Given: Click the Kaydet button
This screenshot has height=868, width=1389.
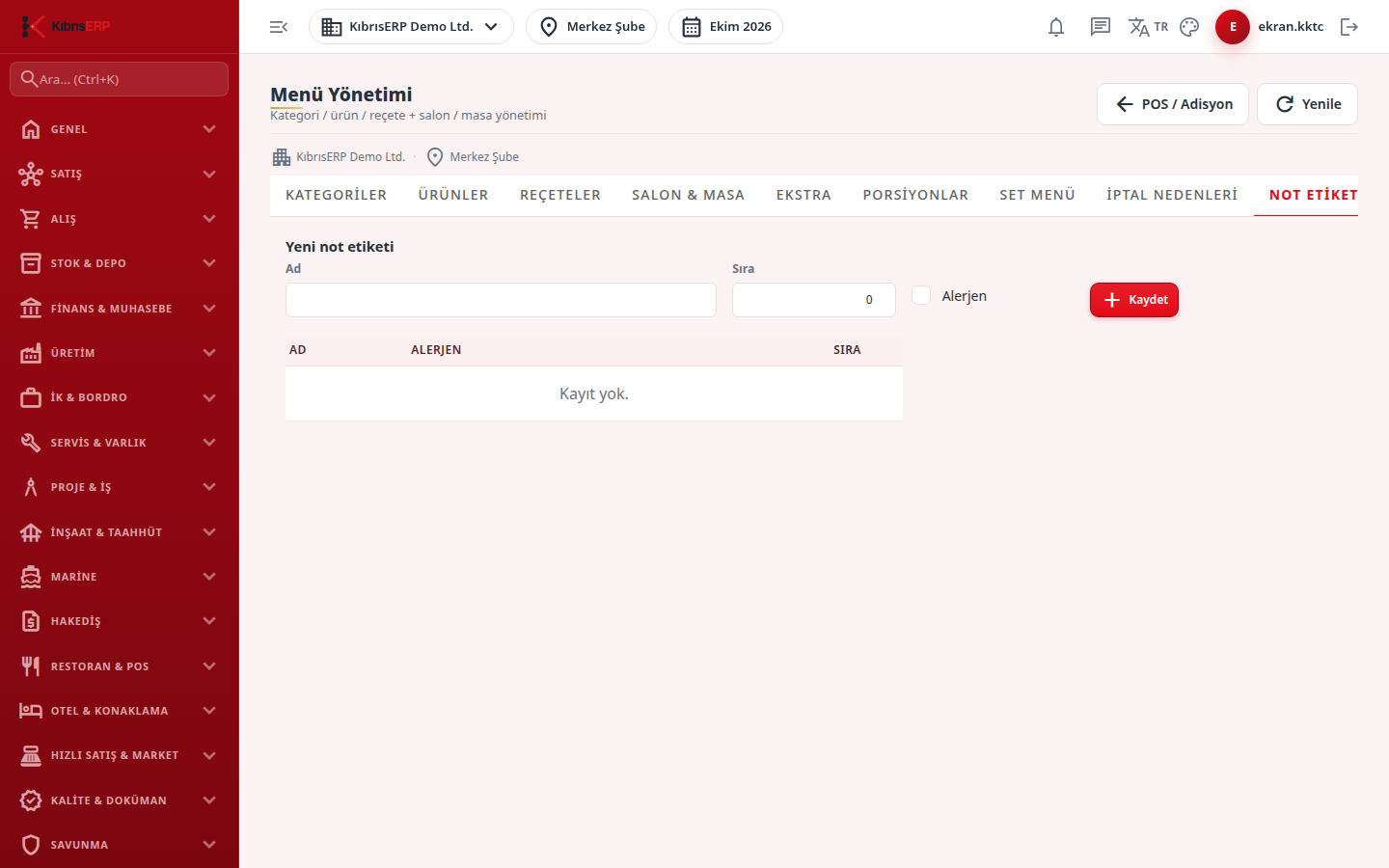Looking at the screenshot, I should pyautogui.click(x=1134, y=300).
